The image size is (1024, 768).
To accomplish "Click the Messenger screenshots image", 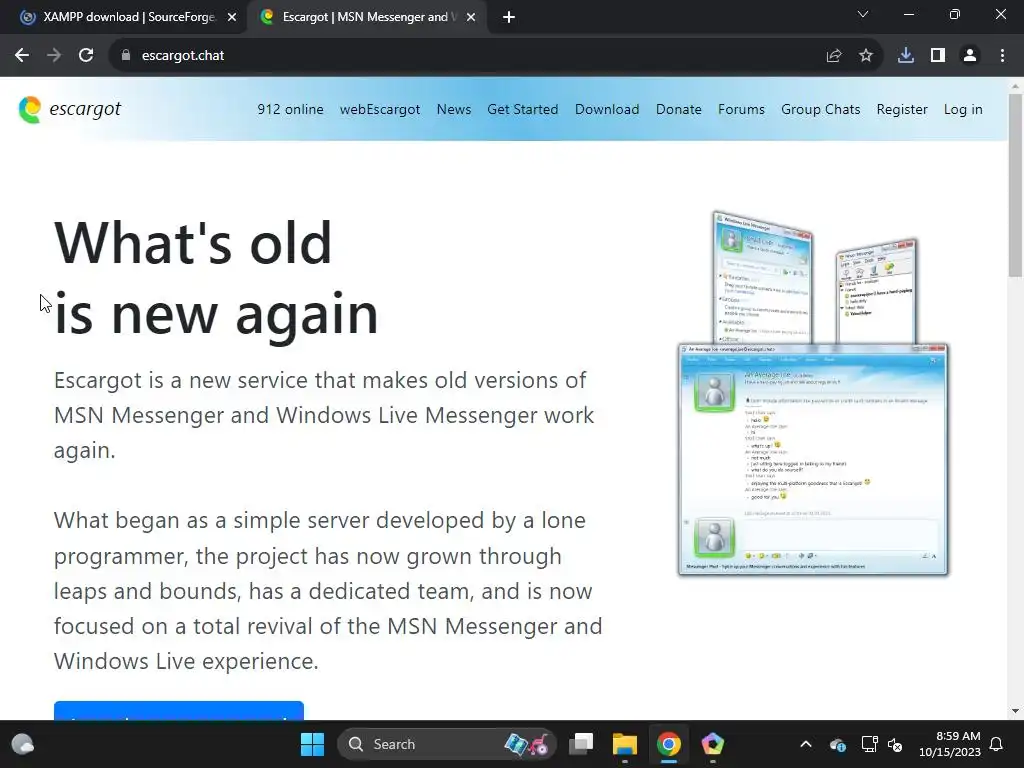I will click(813, 393).
